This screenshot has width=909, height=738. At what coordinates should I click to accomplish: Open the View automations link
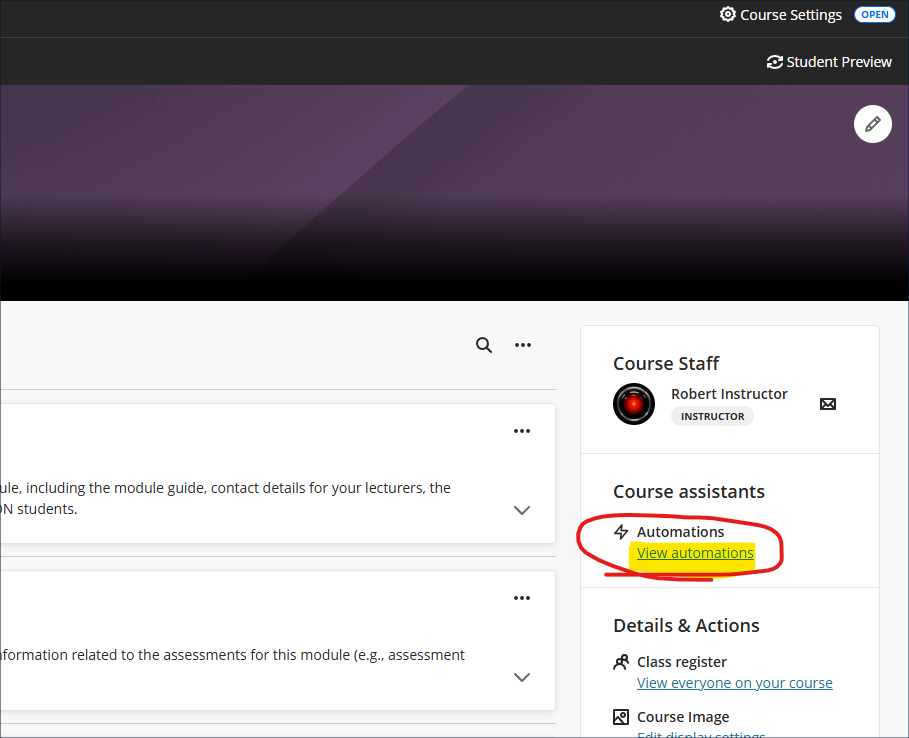coord(695,553)
